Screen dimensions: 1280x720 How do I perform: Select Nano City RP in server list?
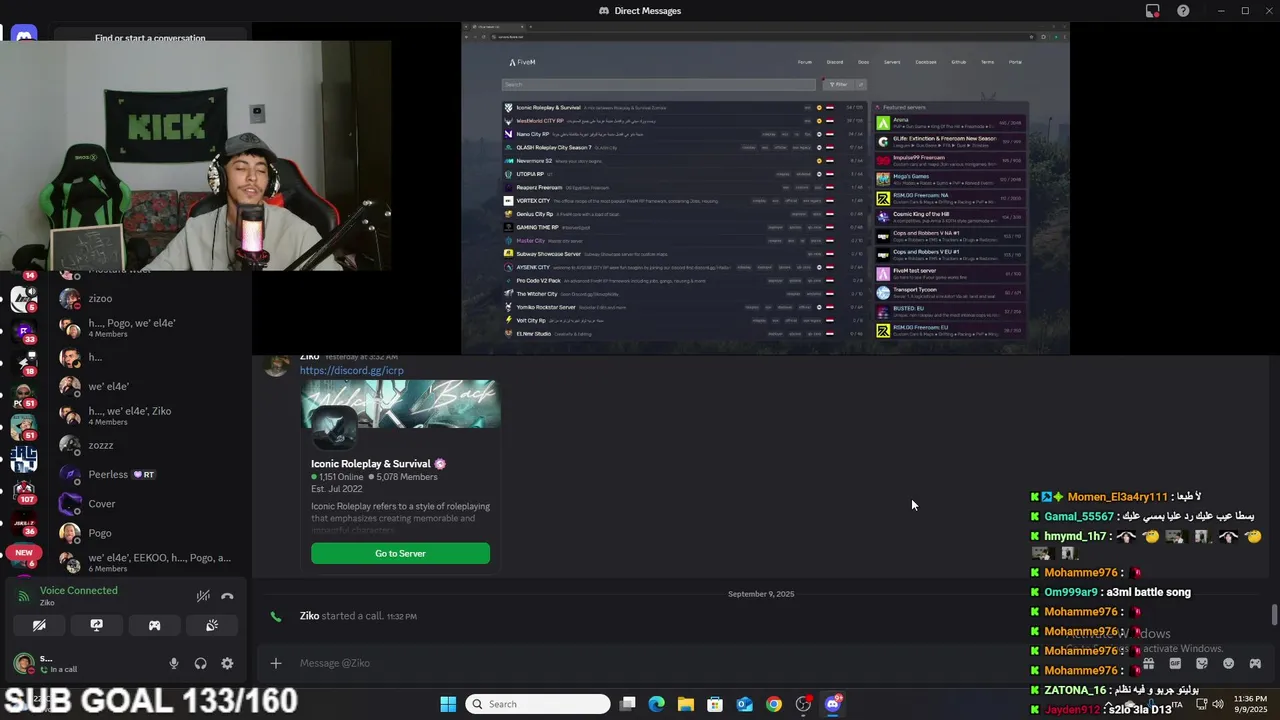[x=685, y=134]
